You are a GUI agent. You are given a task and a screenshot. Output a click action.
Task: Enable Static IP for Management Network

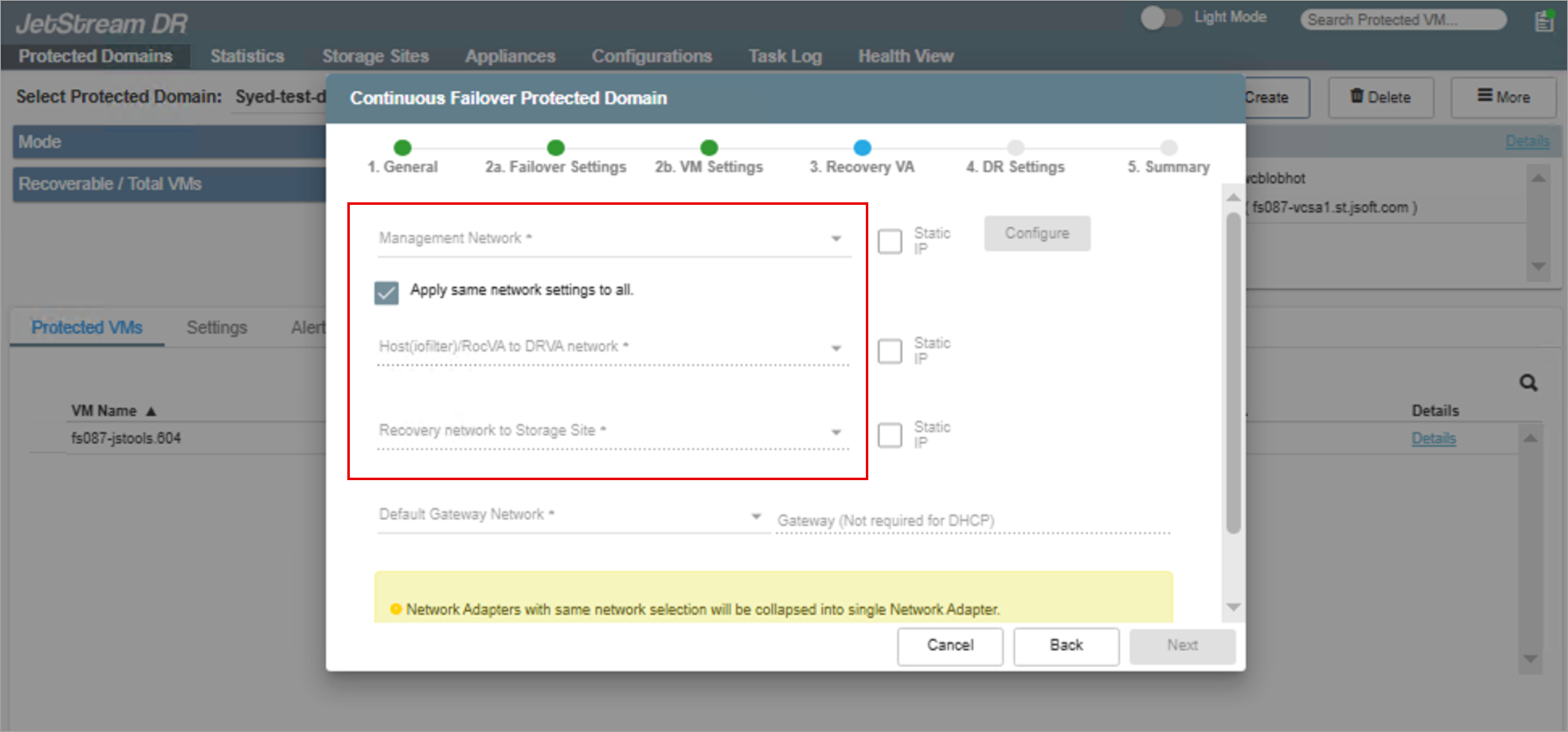[x=889, y=242]
